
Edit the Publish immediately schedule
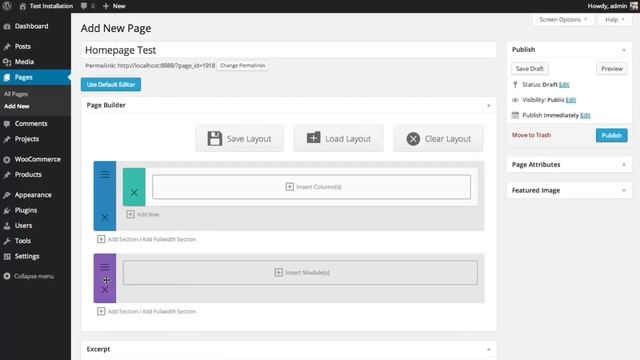585,116
